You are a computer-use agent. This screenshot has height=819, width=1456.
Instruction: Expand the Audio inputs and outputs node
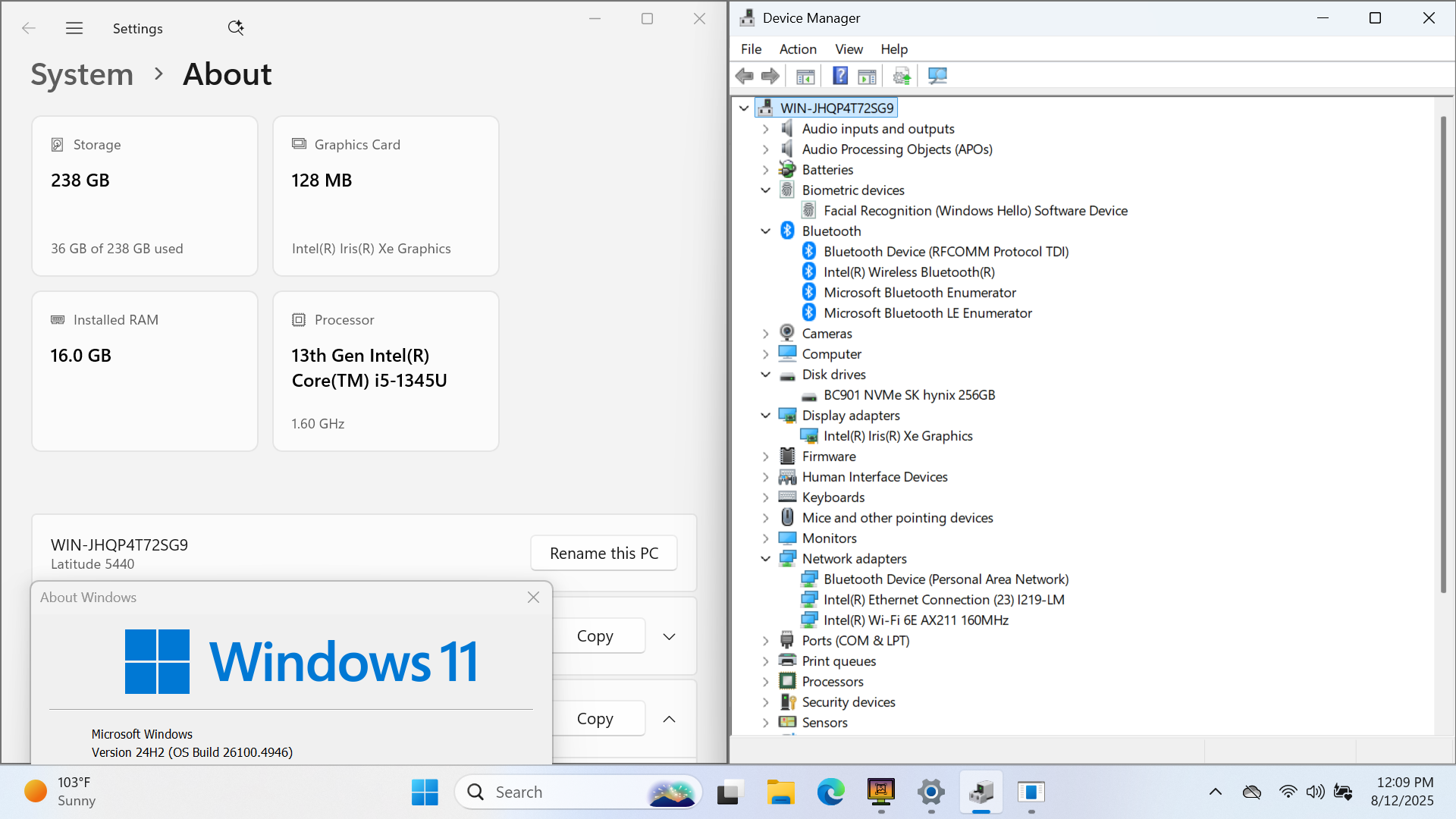coord(766,129)
